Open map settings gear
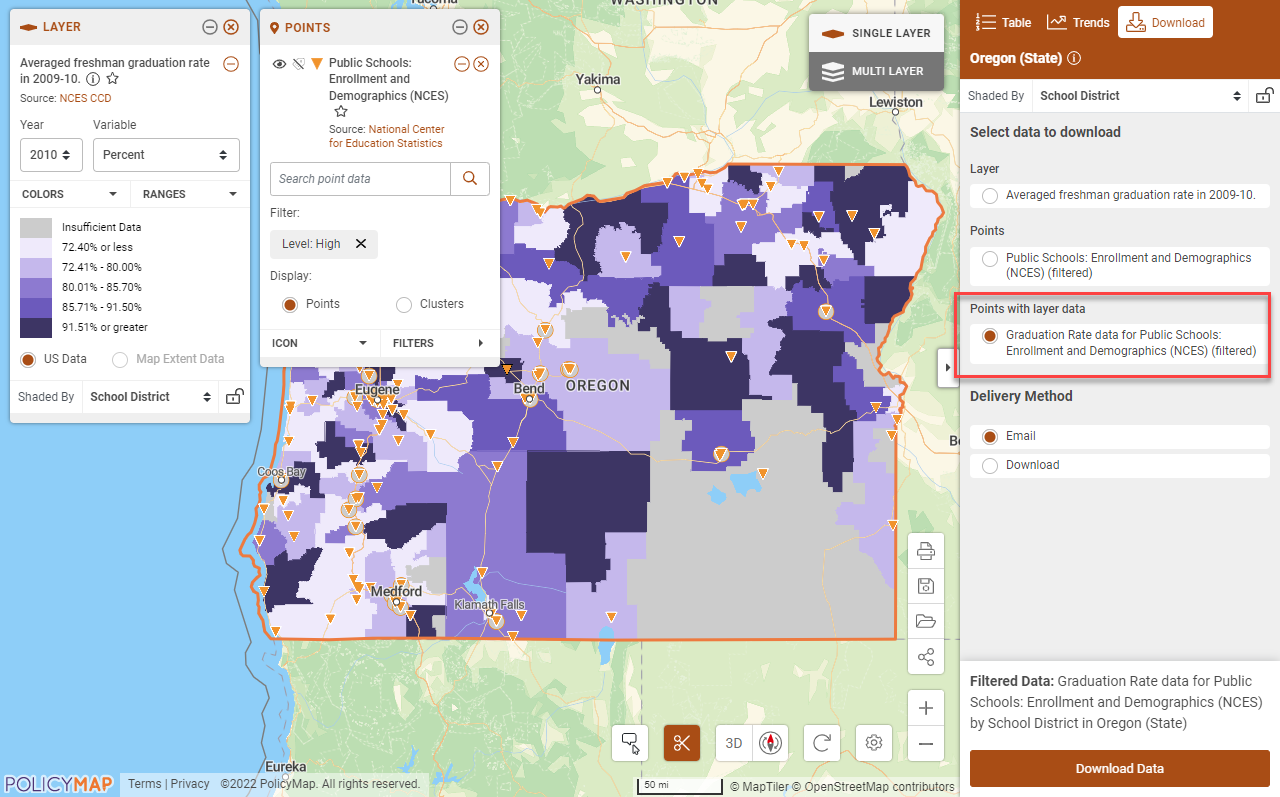The width and height of the screenshot is (1280, 797). coord(874,743)
